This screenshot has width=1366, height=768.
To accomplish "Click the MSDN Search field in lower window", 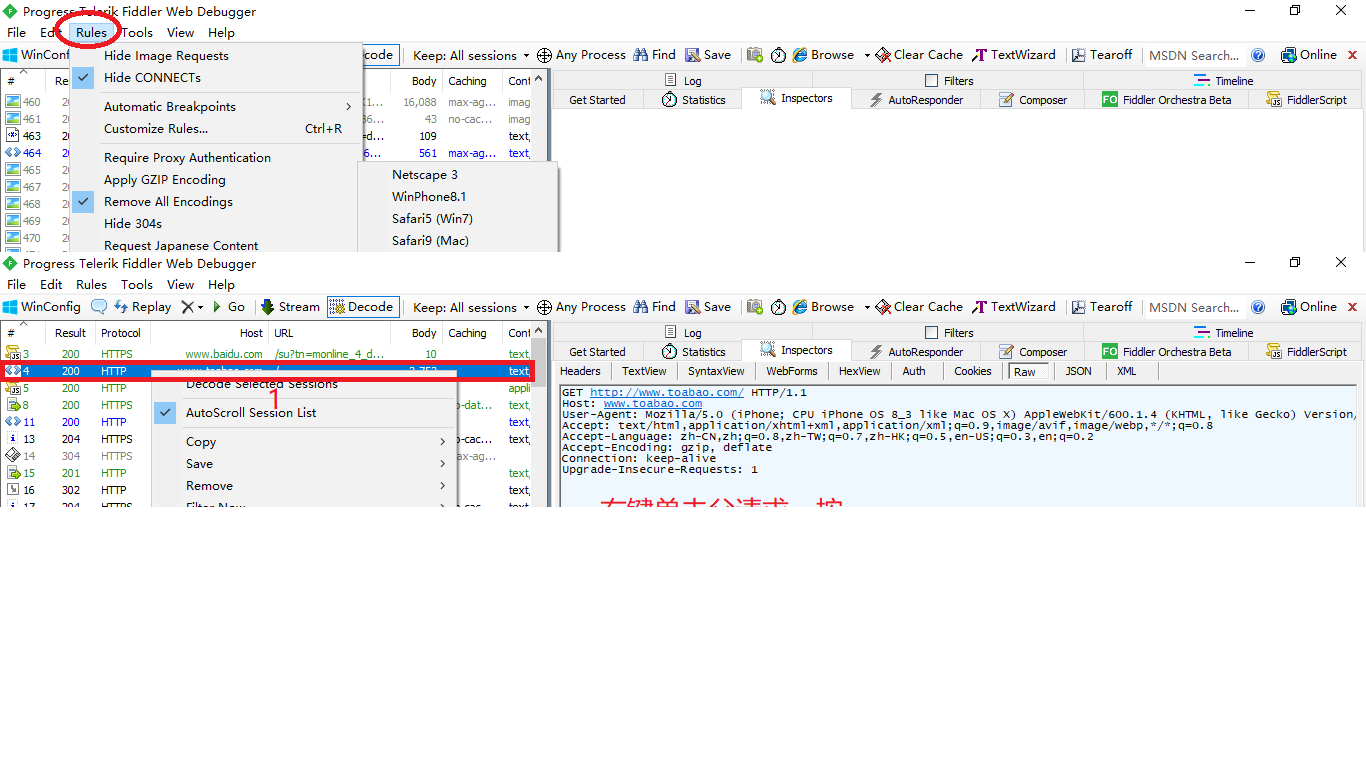I will (x=1194, y=307).
